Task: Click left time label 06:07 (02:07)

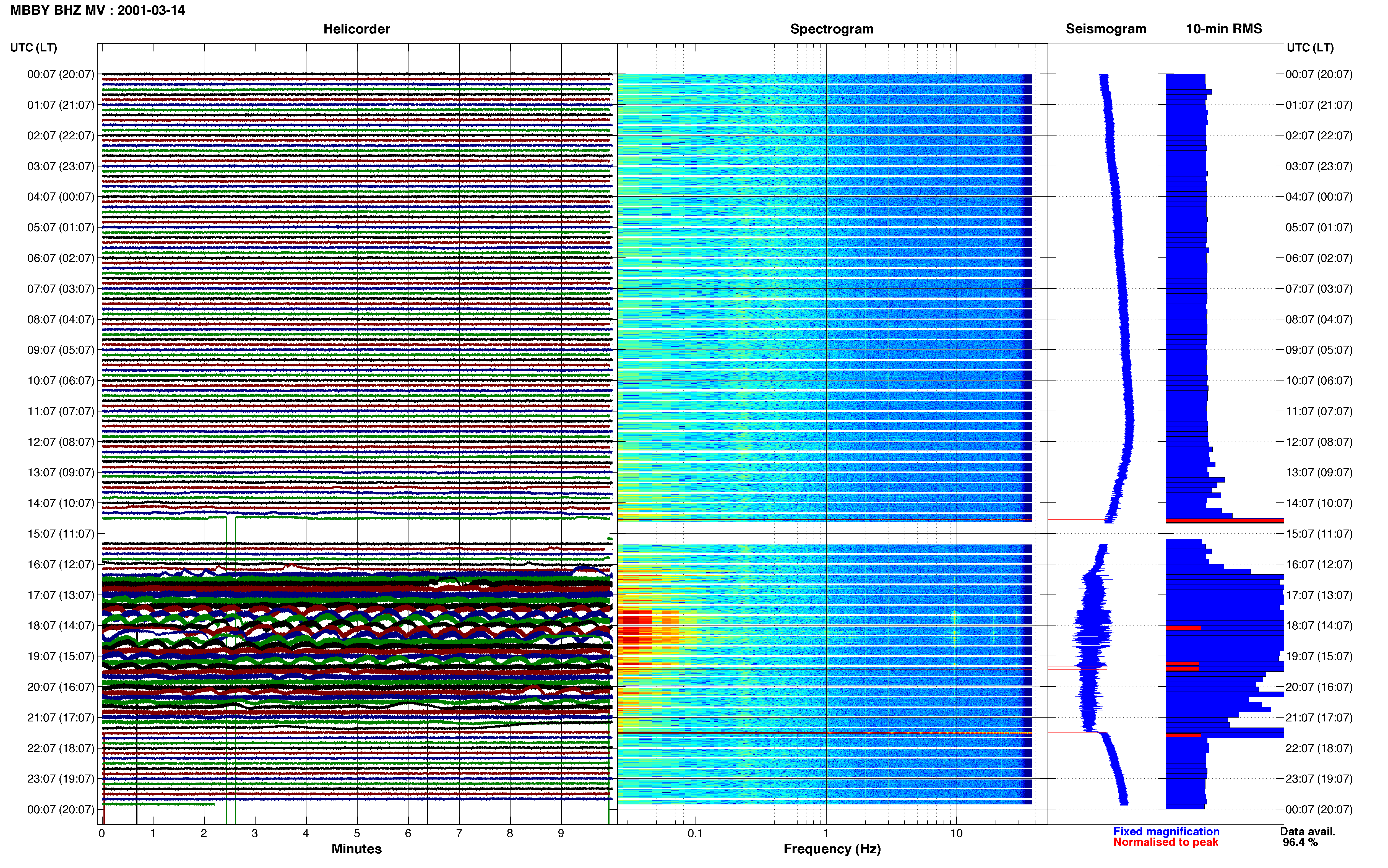Action: [60, 258]
